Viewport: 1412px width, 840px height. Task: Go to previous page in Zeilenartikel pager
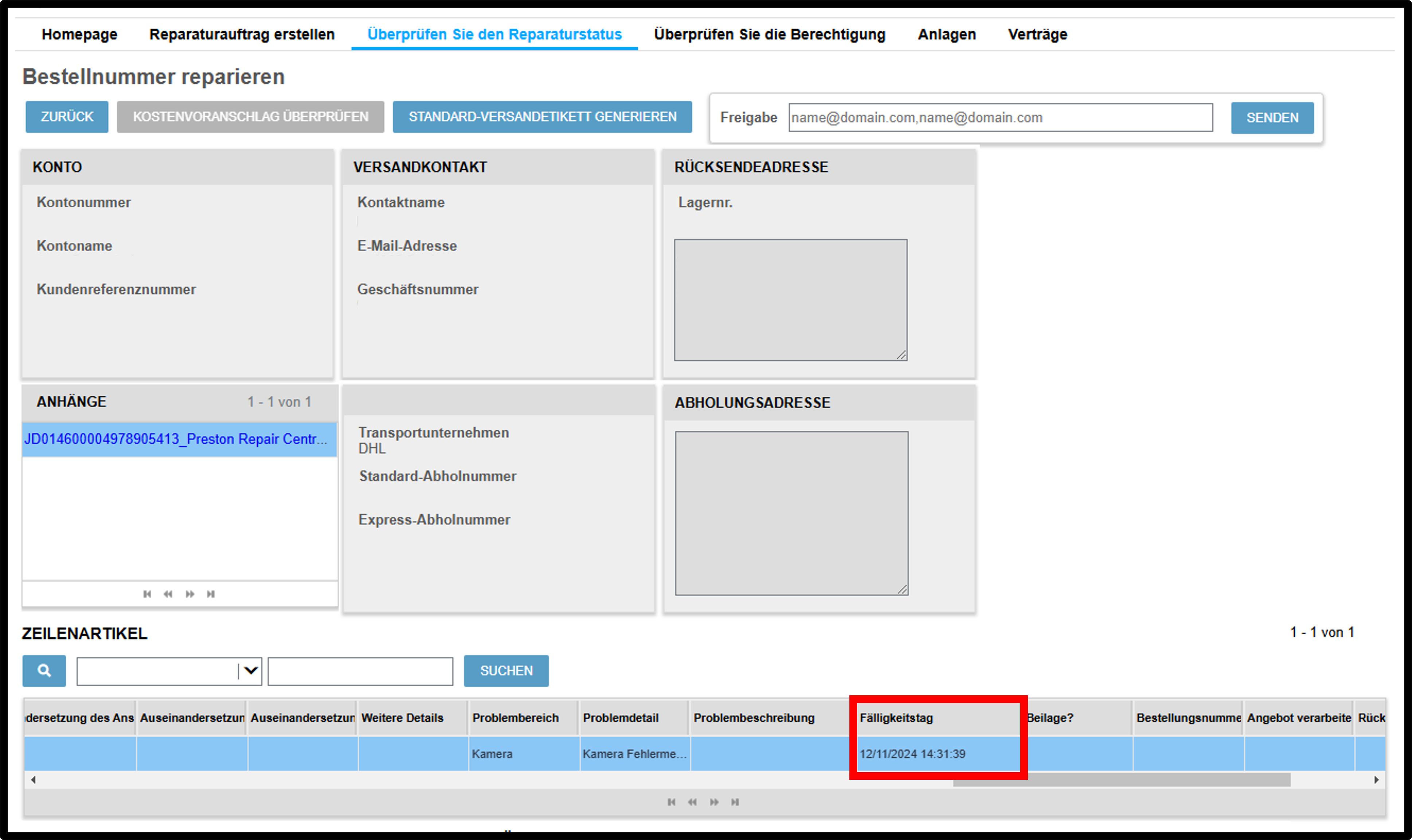point(692,802)
